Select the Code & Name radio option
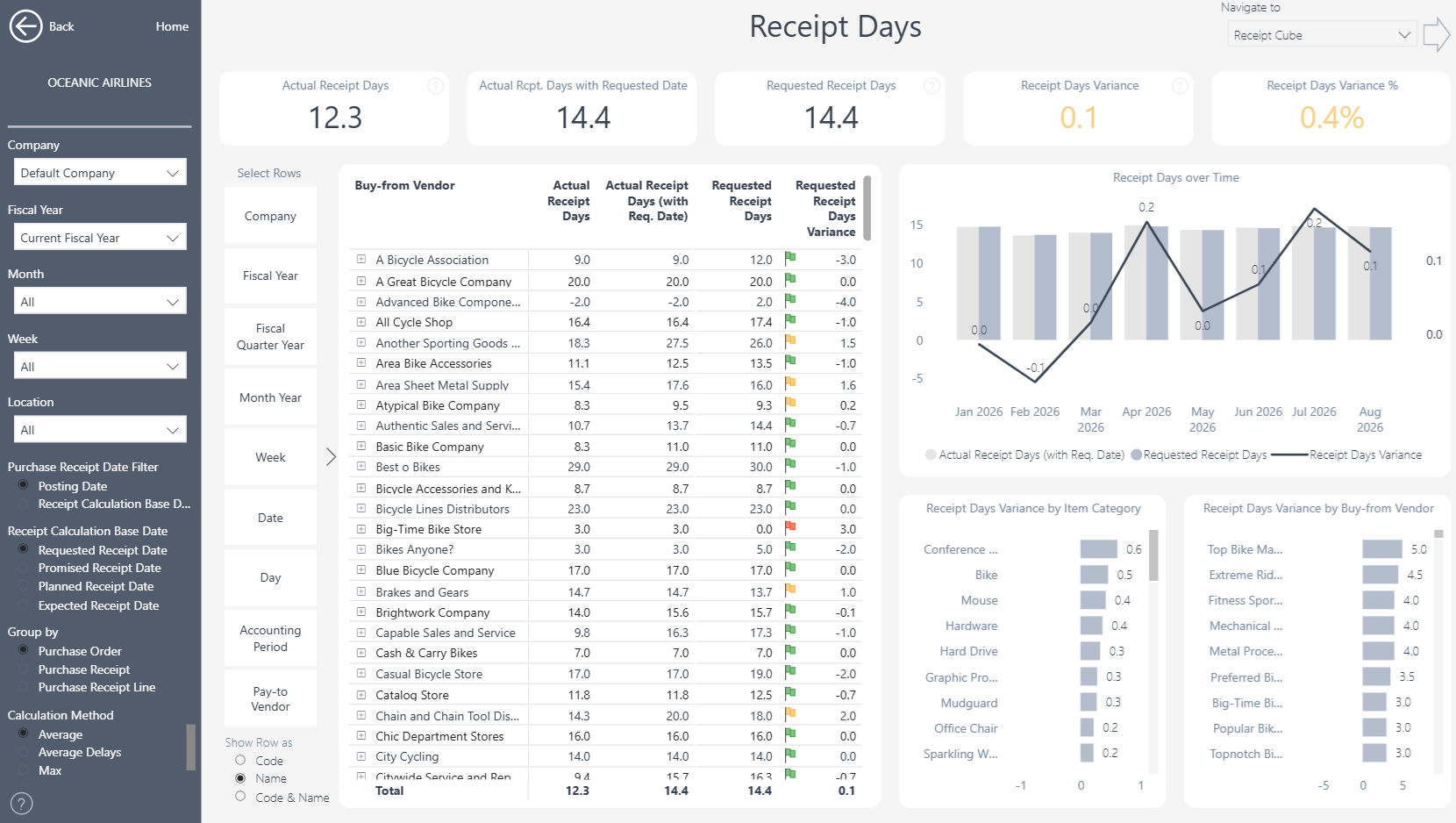This screenshot has height=823, width=1456. click(240, 797)
